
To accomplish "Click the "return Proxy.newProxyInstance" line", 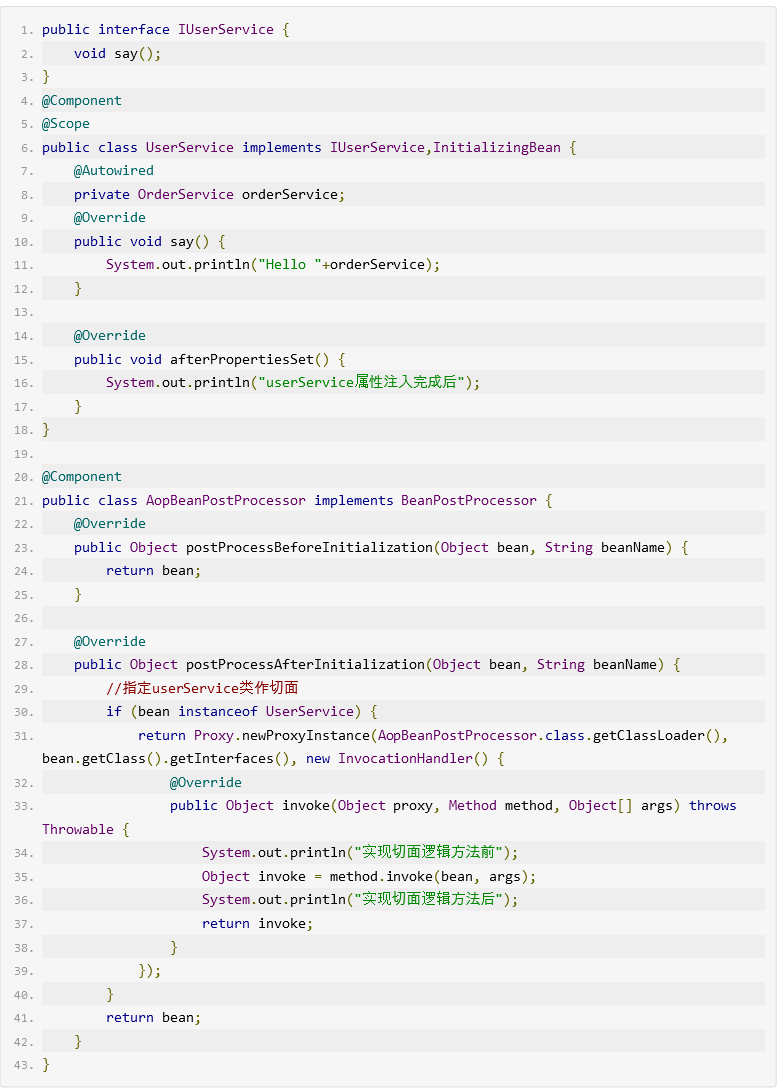I will pyautogui.click(x=433, y=735).
